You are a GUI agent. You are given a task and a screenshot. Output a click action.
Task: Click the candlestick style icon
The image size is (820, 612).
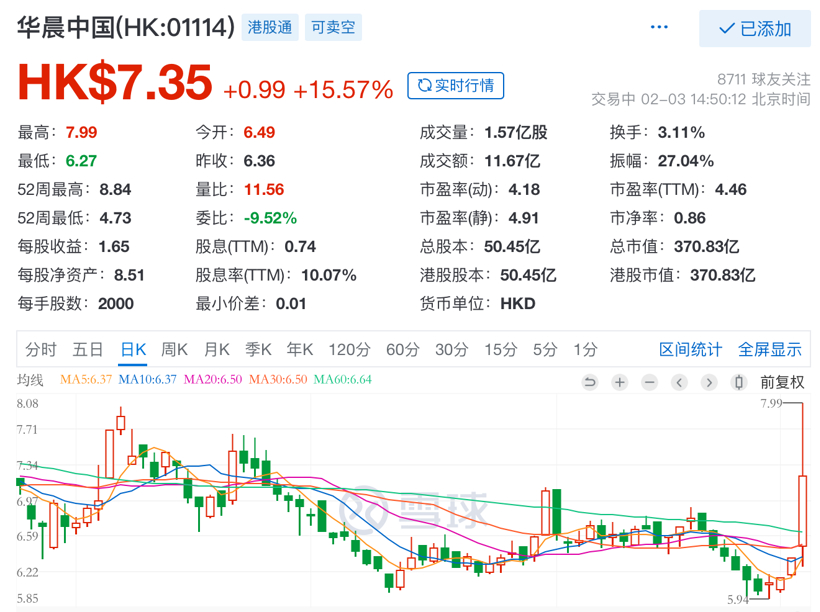(x=739, y=382)
